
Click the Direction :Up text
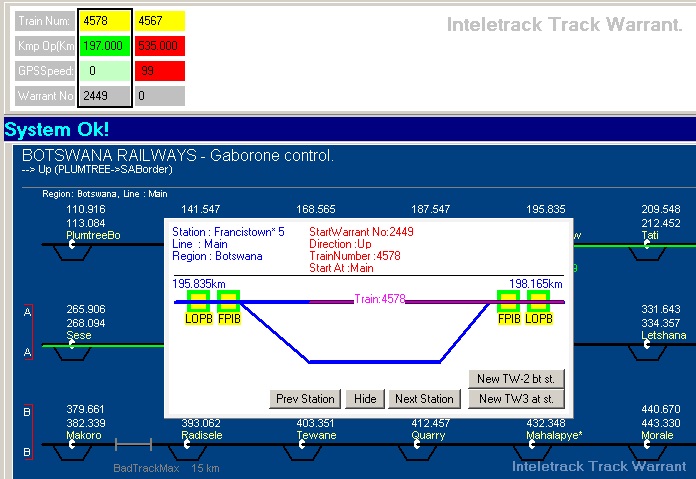click(340, 244)
